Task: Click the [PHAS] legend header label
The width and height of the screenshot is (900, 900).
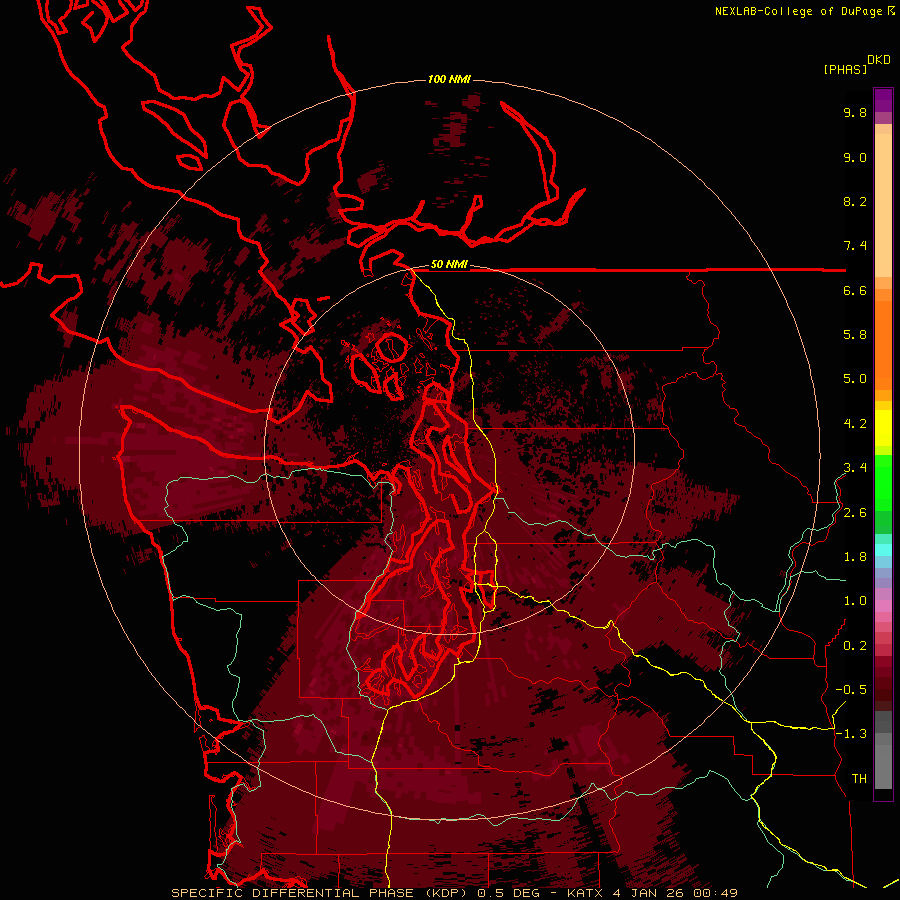Action: click(845, 69)
